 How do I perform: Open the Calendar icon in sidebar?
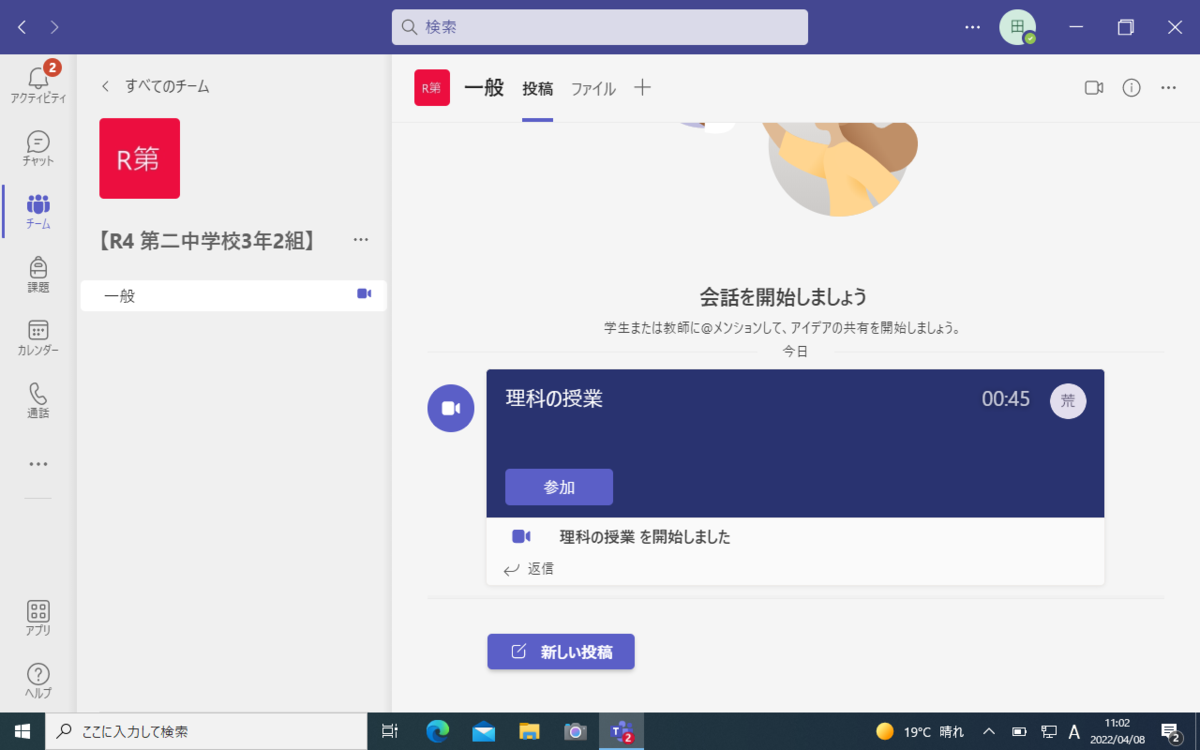[38, 336]
